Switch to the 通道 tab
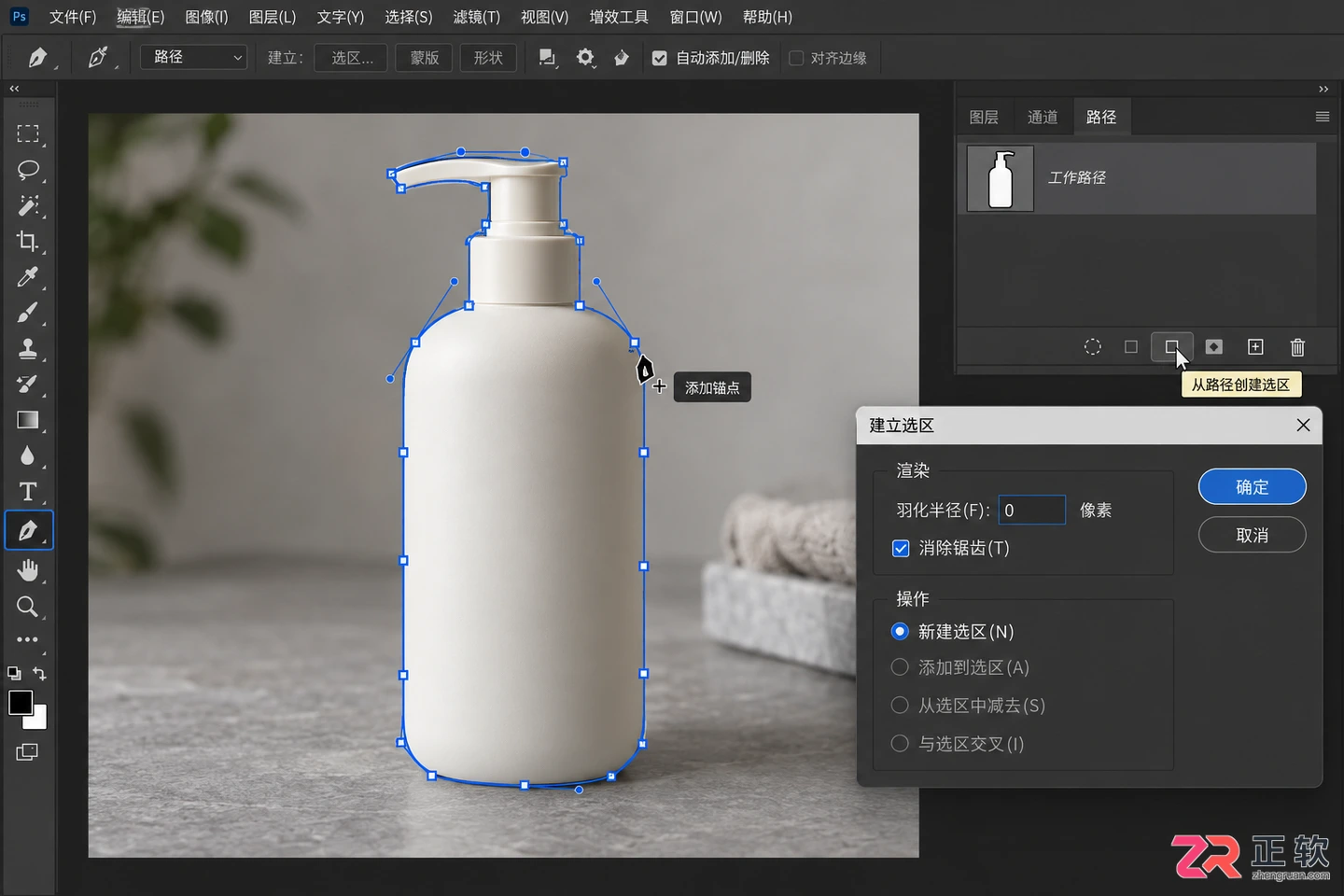The image size is (1344, 896). coord(1043,117)
